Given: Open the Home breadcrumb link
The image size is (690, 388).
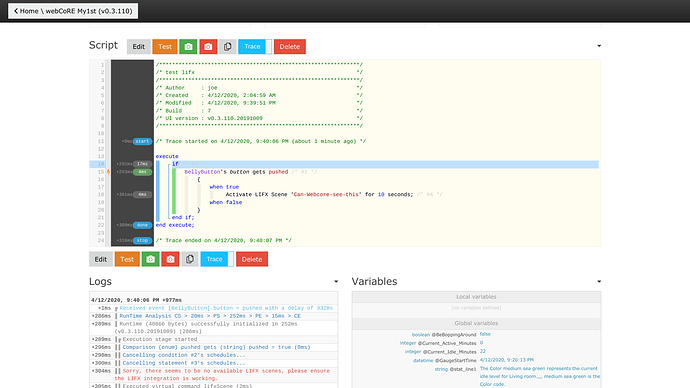Looking at the screenshot, I should [x=29, y=11].
